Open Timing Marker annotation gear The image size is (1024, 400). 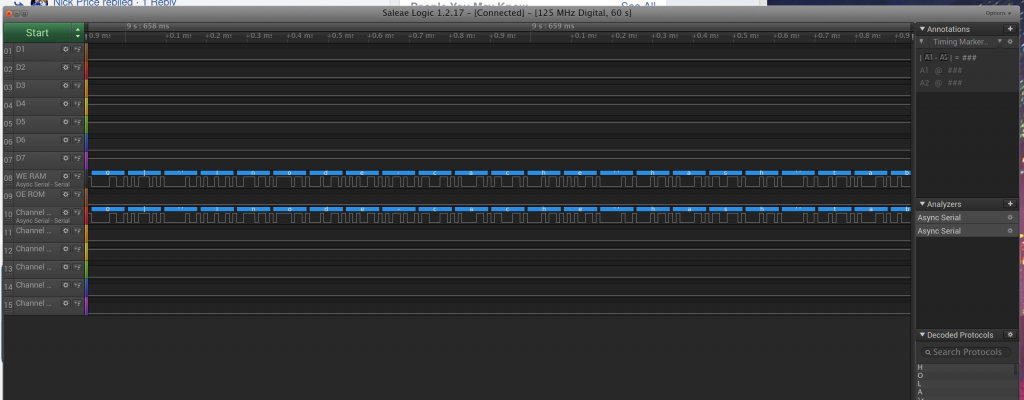[1010, 42]
